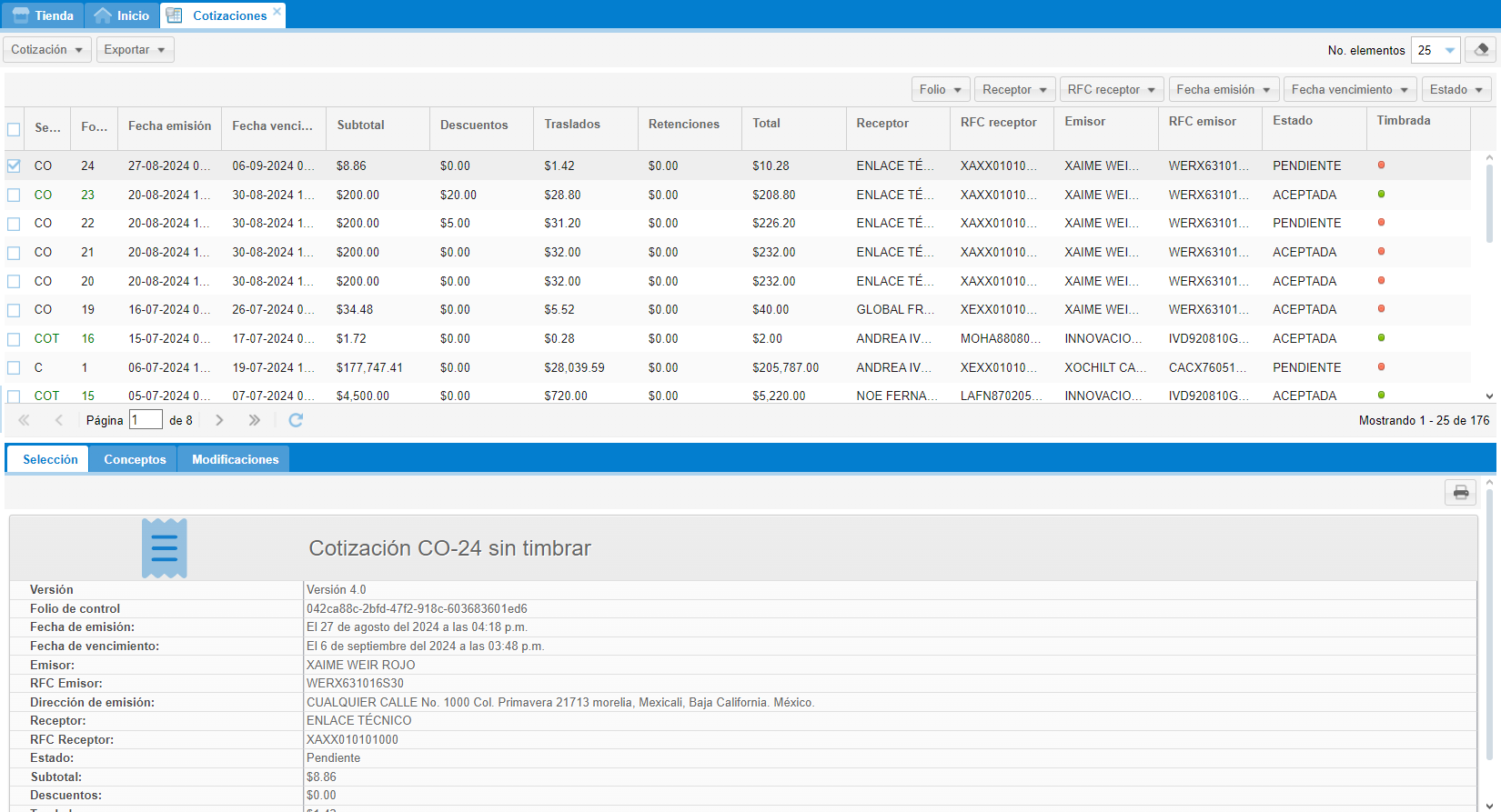This screenshot has height=812, width=1501.
Task: Click the red Timbrada status dot for folio 24
Action: point(1381,165)
